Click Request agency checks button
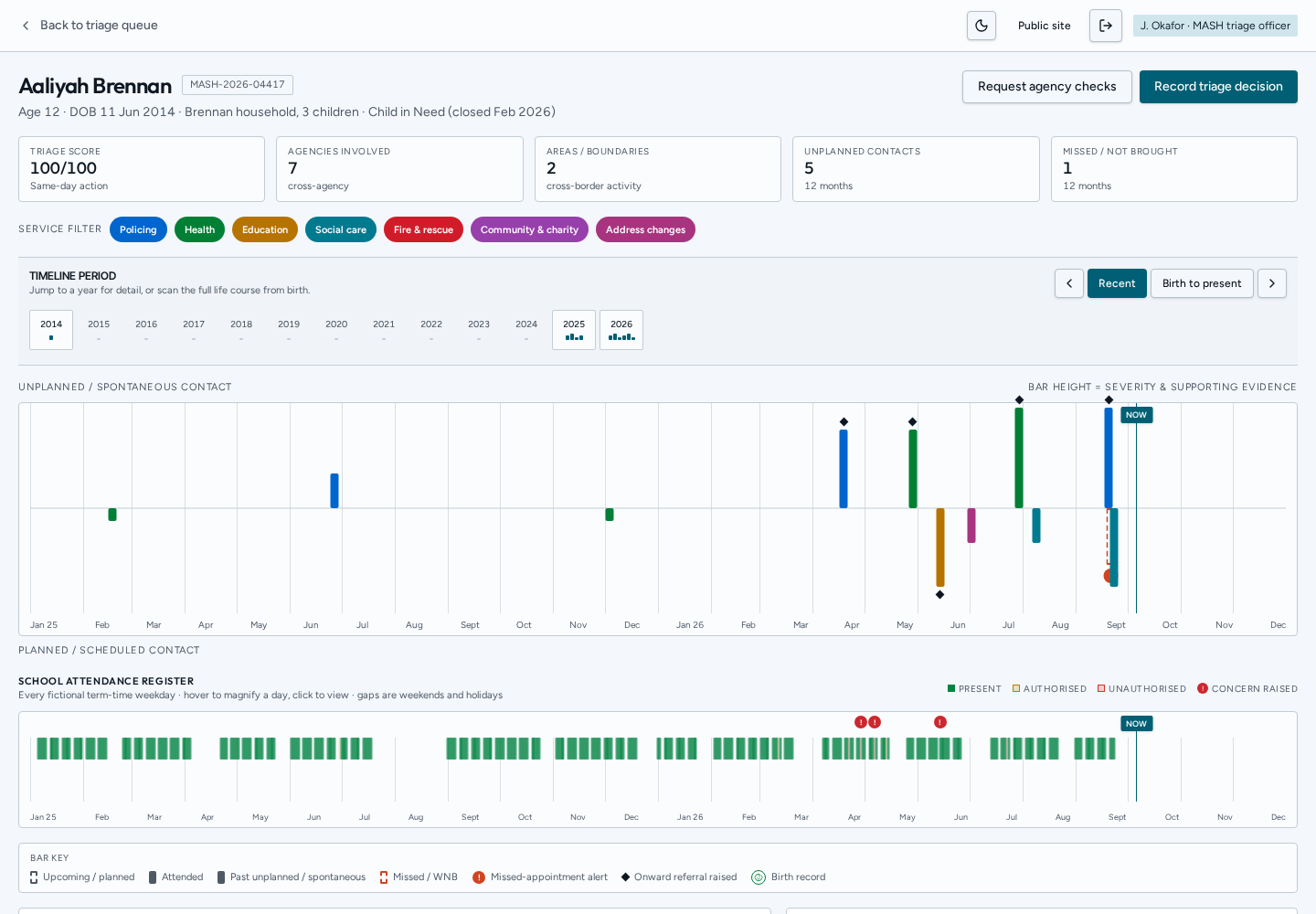This screenshot has height=914, width=1316. coord(1047,87)
